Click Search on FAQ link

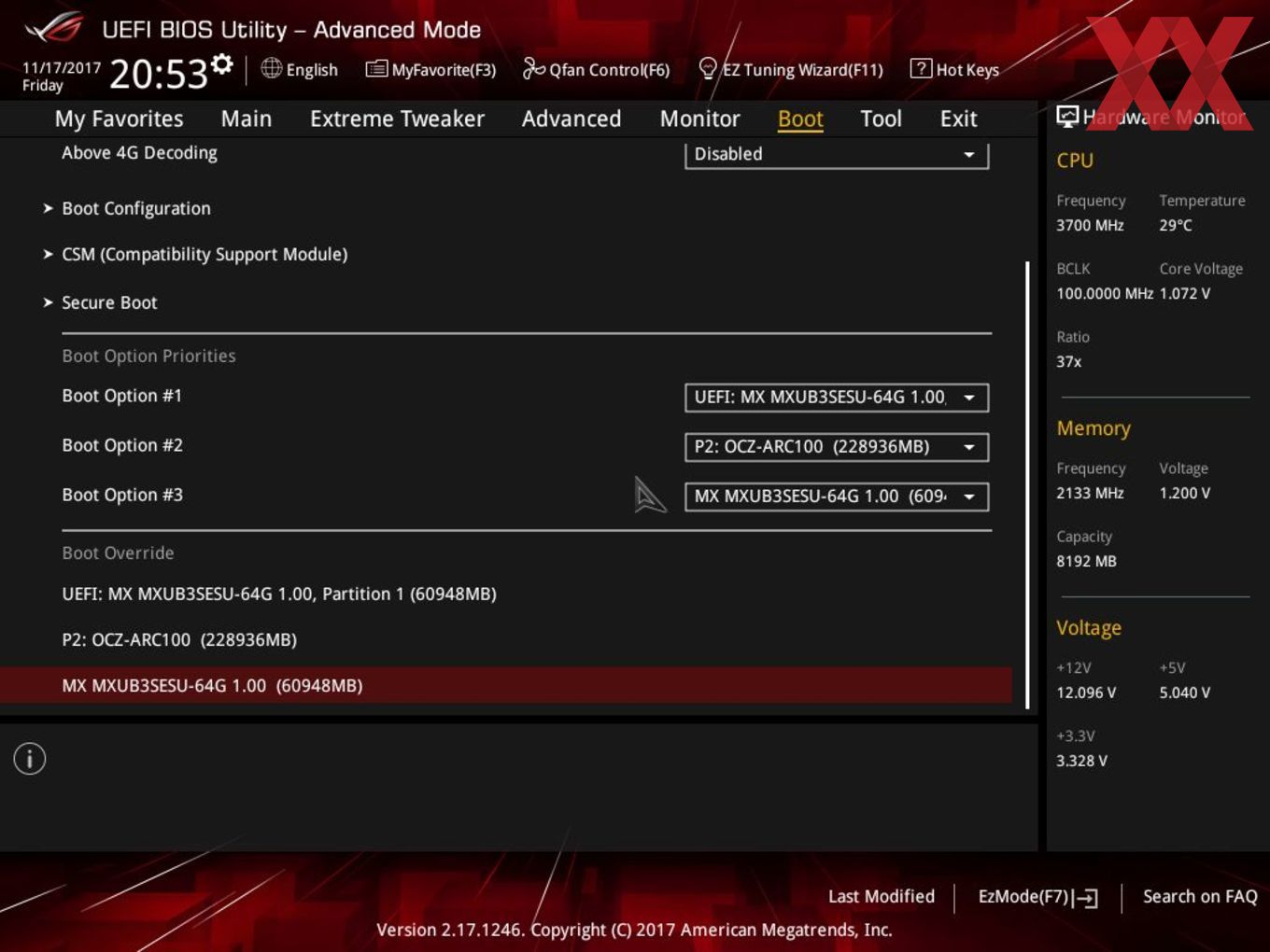coord(1200,896)
